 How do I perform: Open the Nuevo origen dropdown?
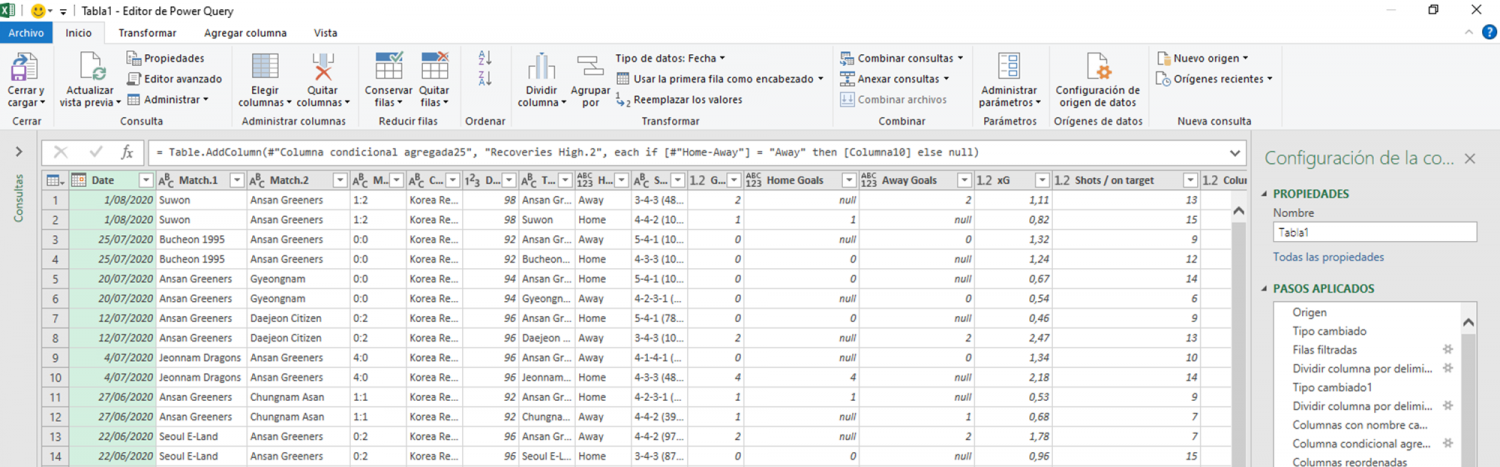(1202, 59)
